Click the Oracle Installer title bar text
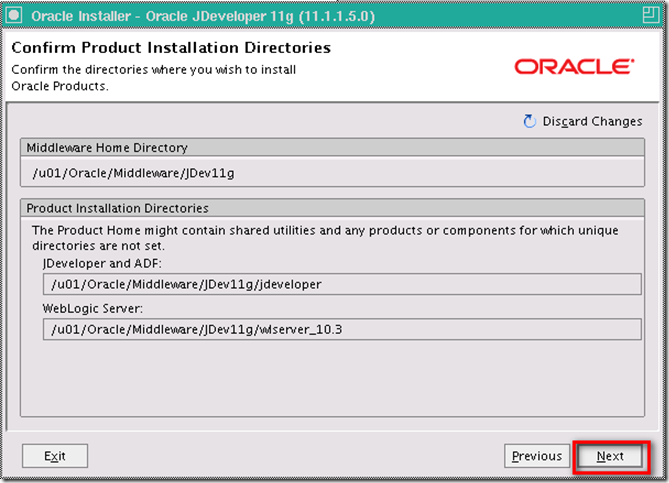This screenshot has width=669, height=483. tap(203, 16)
